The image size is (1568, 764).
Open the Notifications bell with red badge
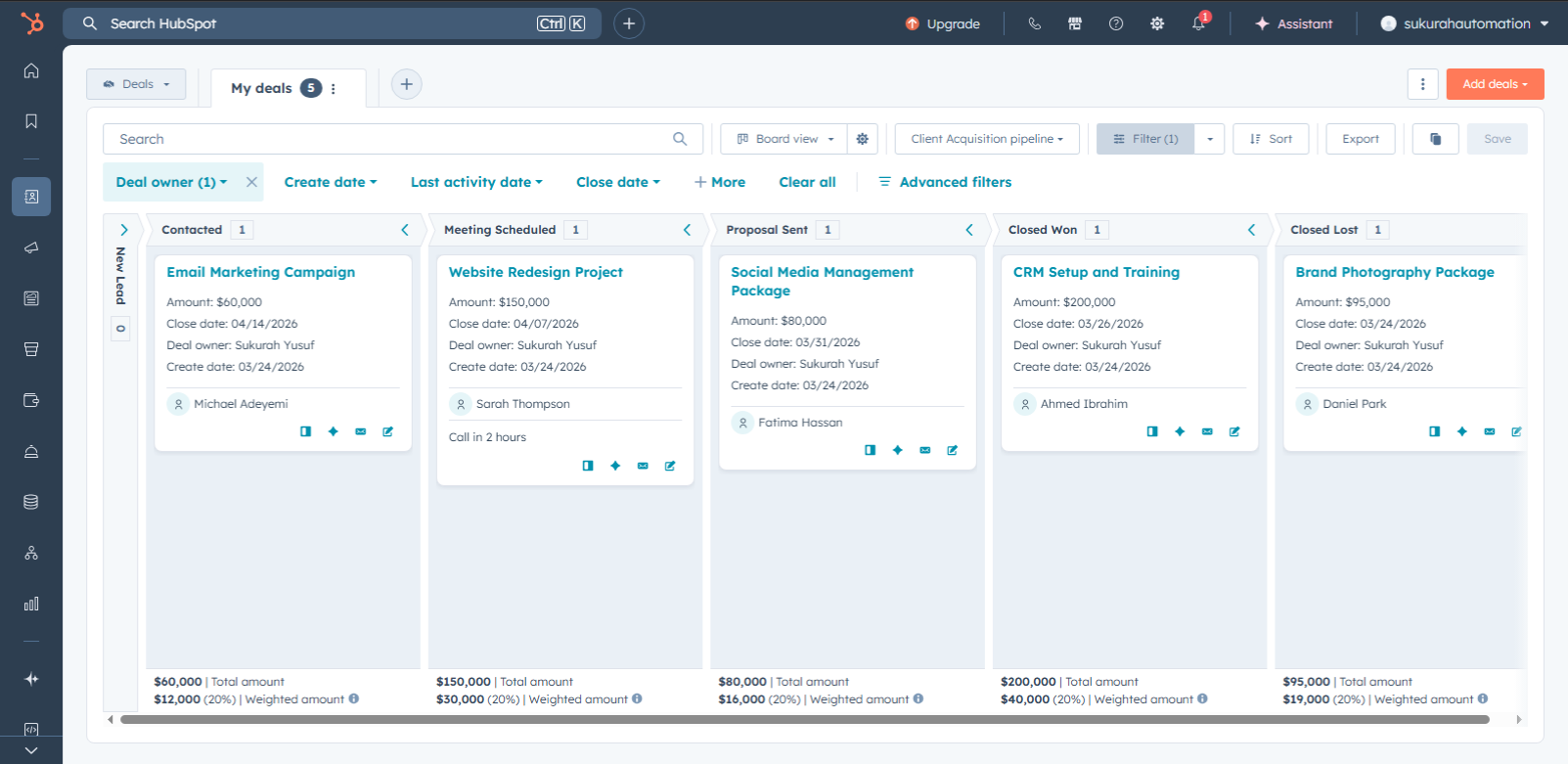pos(1199,22)
